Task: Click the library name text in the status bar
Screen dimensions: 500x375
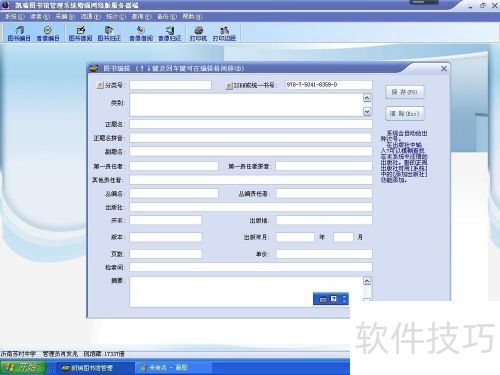Action: (18, 354)
